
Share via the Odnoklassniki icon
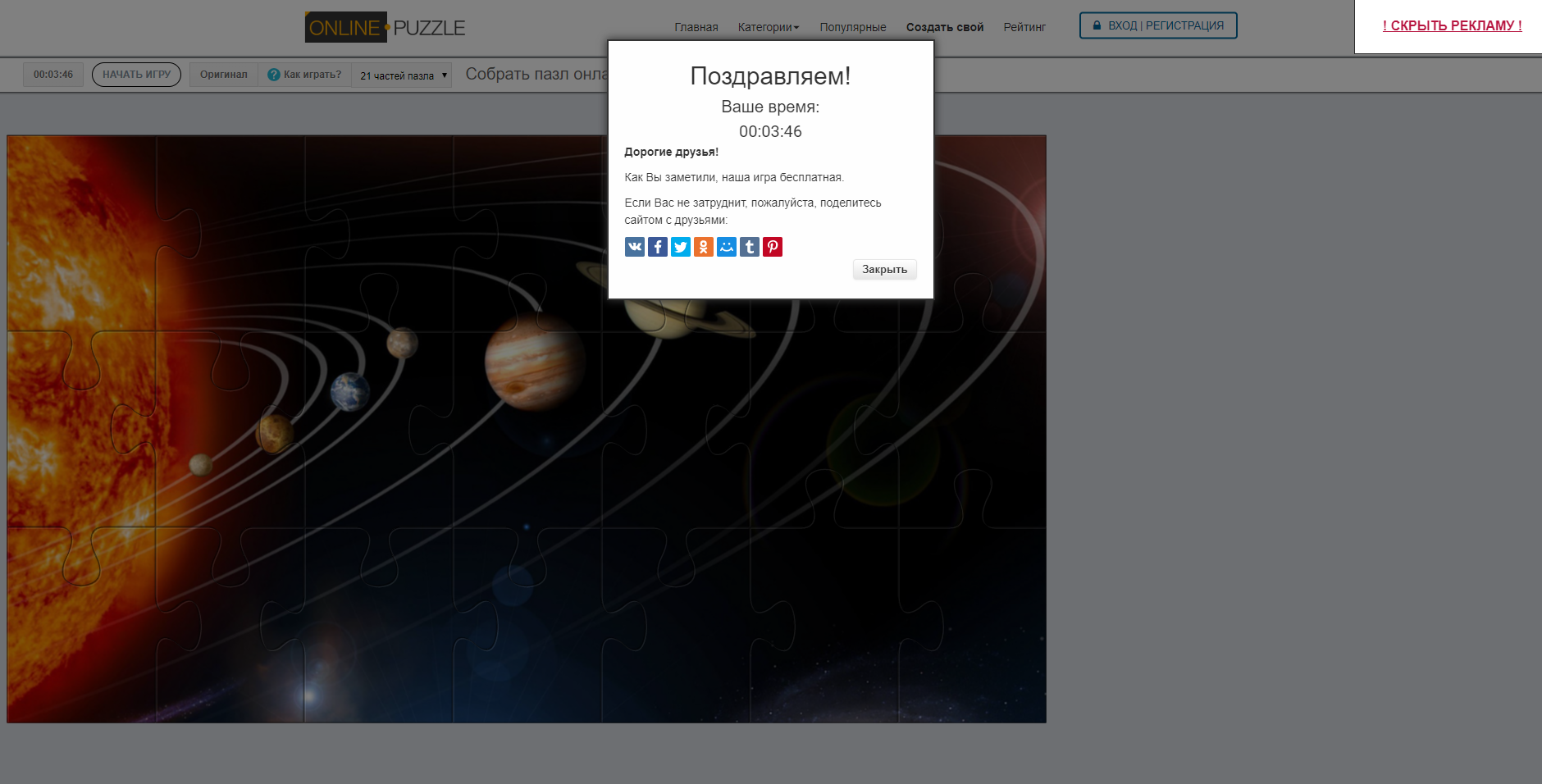tap(704, 247)
